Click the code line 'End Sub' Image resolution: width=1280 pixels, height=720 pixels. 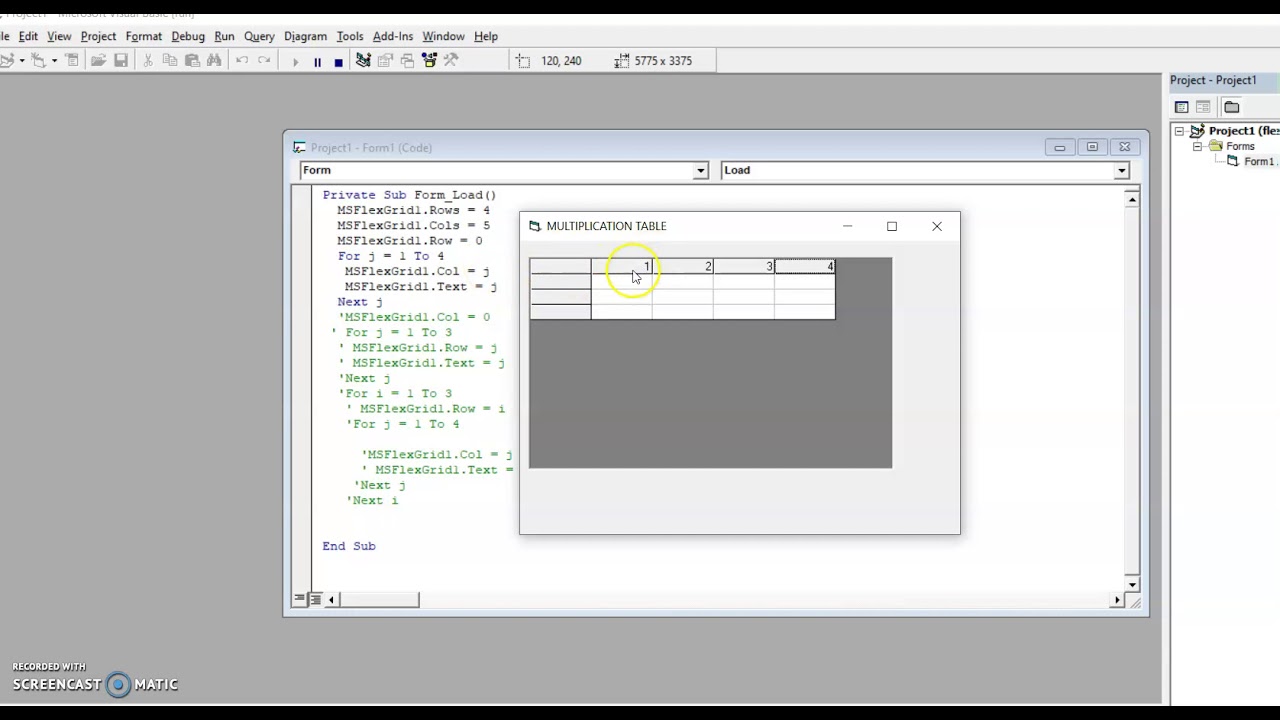349,546
